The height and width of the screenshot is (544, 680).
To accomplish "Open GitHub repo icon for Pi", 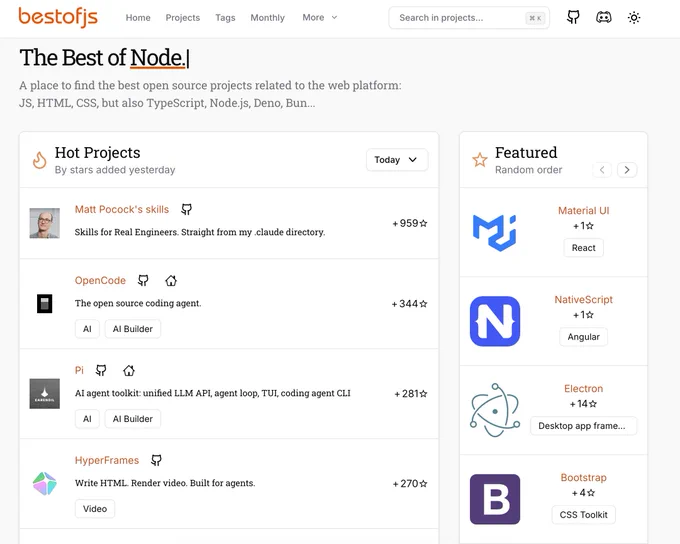I will (x=101, y=370).
